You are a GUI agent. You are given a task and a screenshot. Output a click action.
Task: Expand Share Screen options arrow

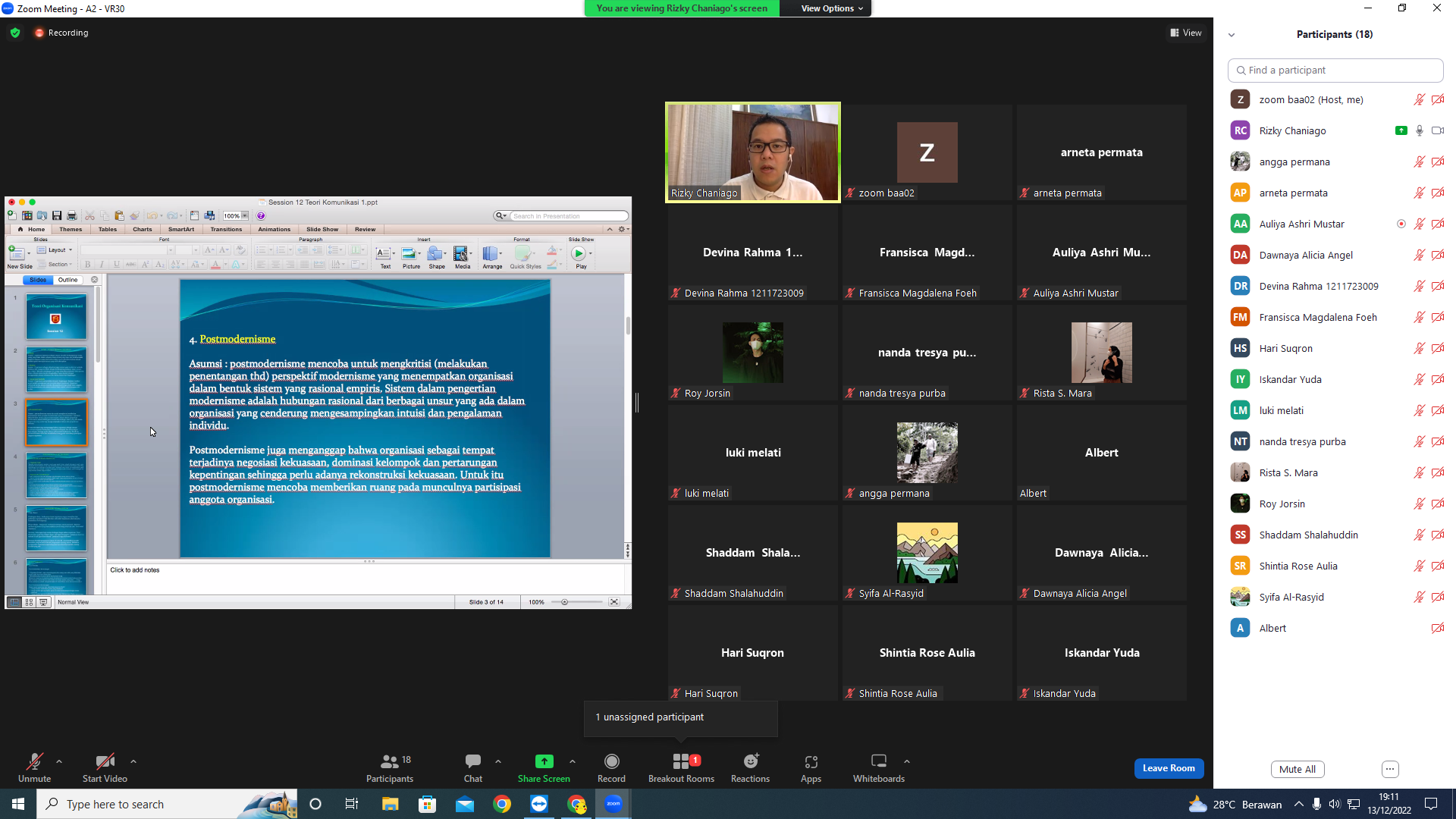coord(573,761)
